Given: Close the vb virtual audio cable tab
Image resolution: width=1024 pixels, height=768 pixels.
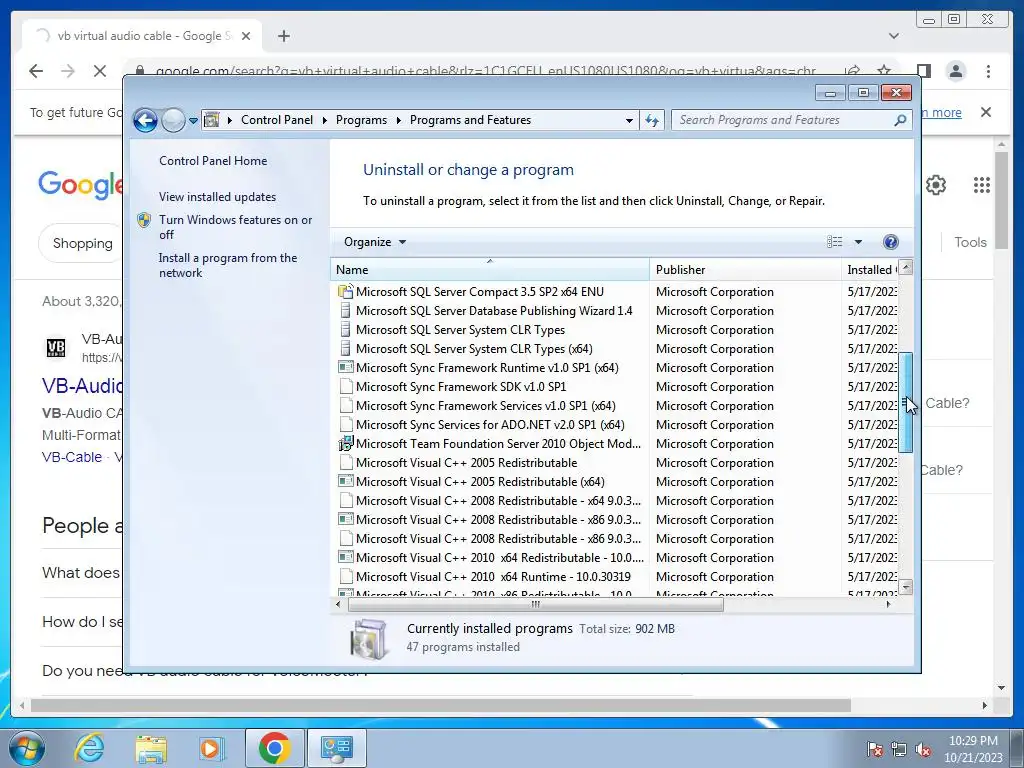Looking at the screenshot, I should coord(246,36).
